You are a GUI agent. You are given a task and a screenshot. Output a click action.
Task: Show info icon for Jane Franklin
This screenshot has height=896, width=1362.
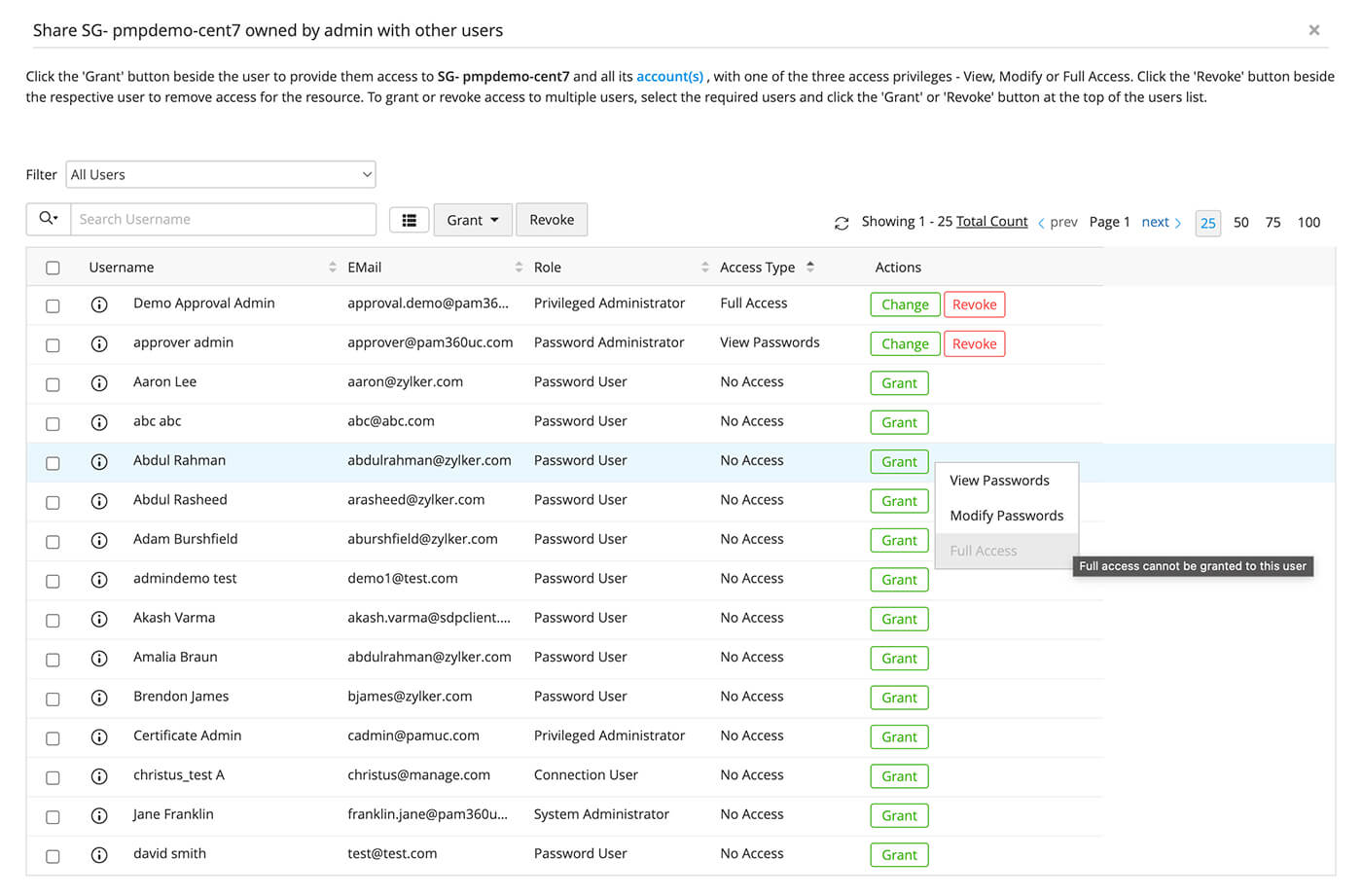pyautogui.click(x=99, y=815)
